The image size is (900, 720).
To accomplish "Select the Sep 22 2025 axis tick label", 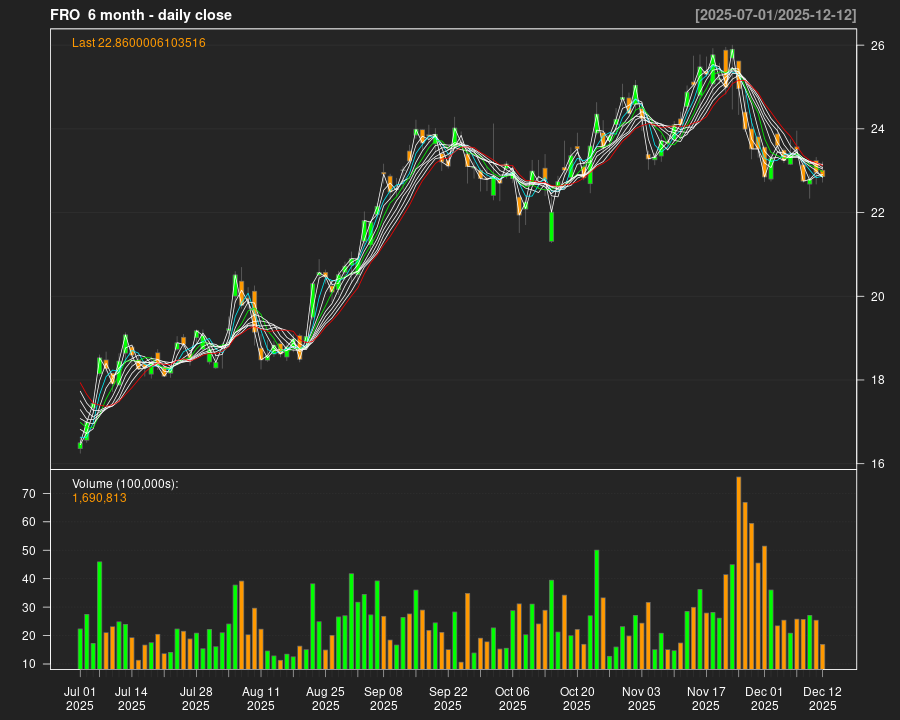I will 448,698.
